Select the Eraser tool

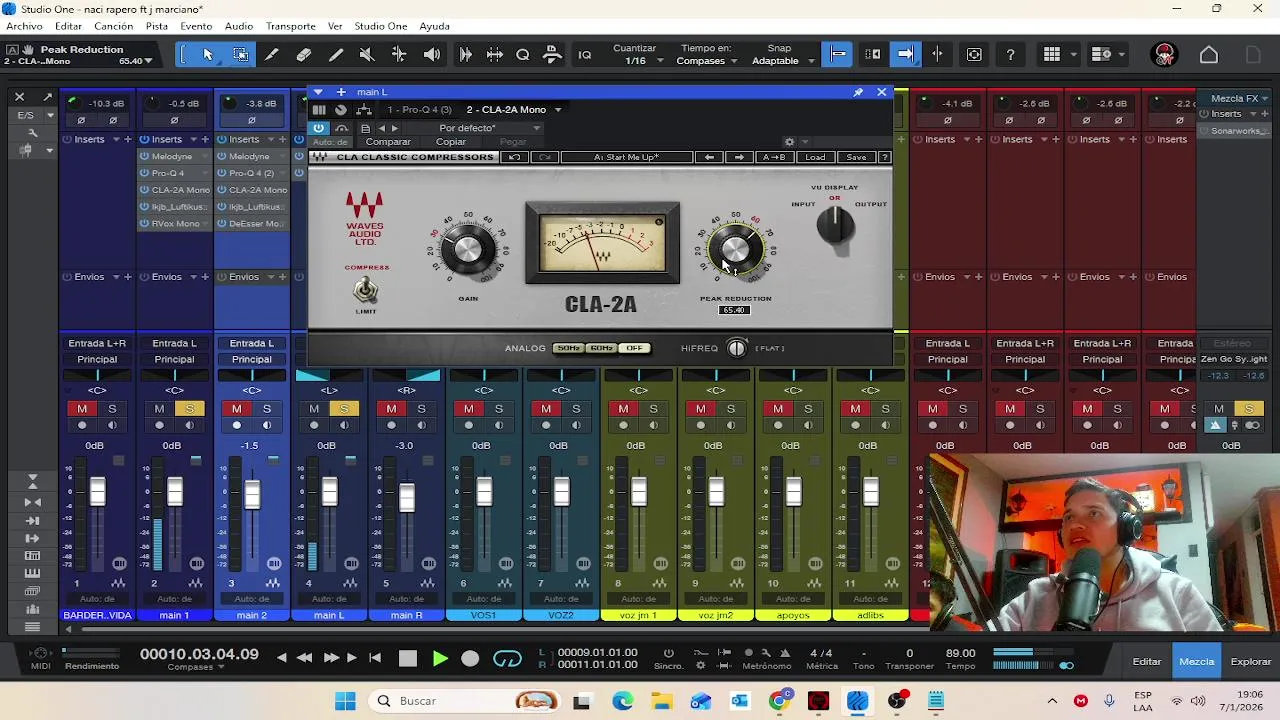(x=303, y=55)
